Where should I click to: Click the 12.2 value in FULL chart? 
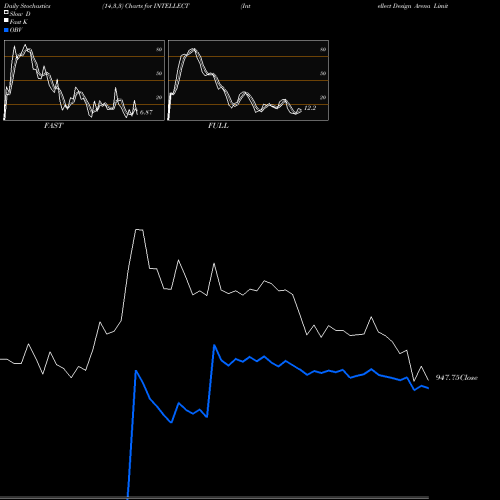tap(310, 108)
